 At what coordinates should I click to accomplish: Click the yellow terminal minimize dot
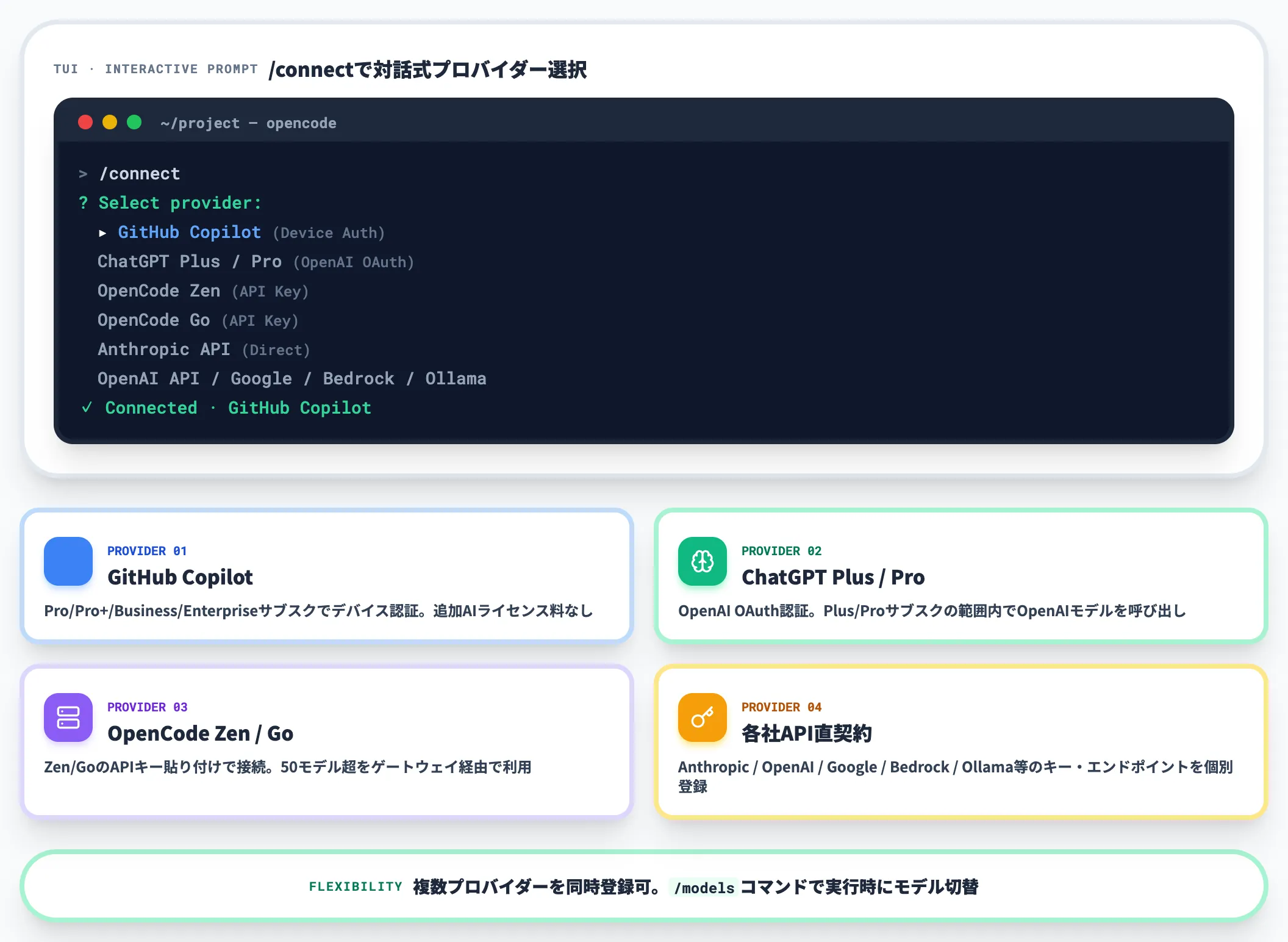click(110, 123)
